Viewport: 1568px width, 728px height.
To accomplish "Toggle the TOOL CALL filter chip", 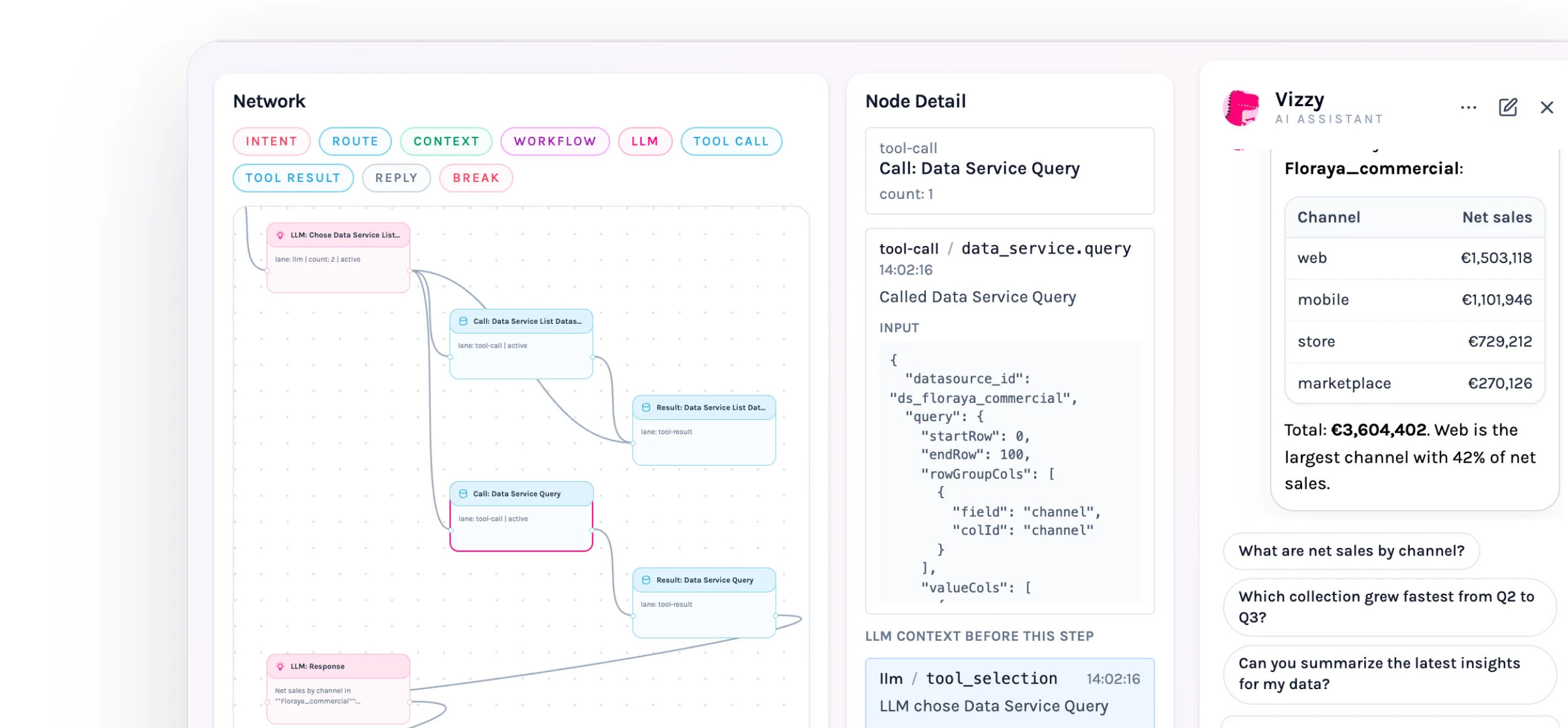I will pos(731,141).
